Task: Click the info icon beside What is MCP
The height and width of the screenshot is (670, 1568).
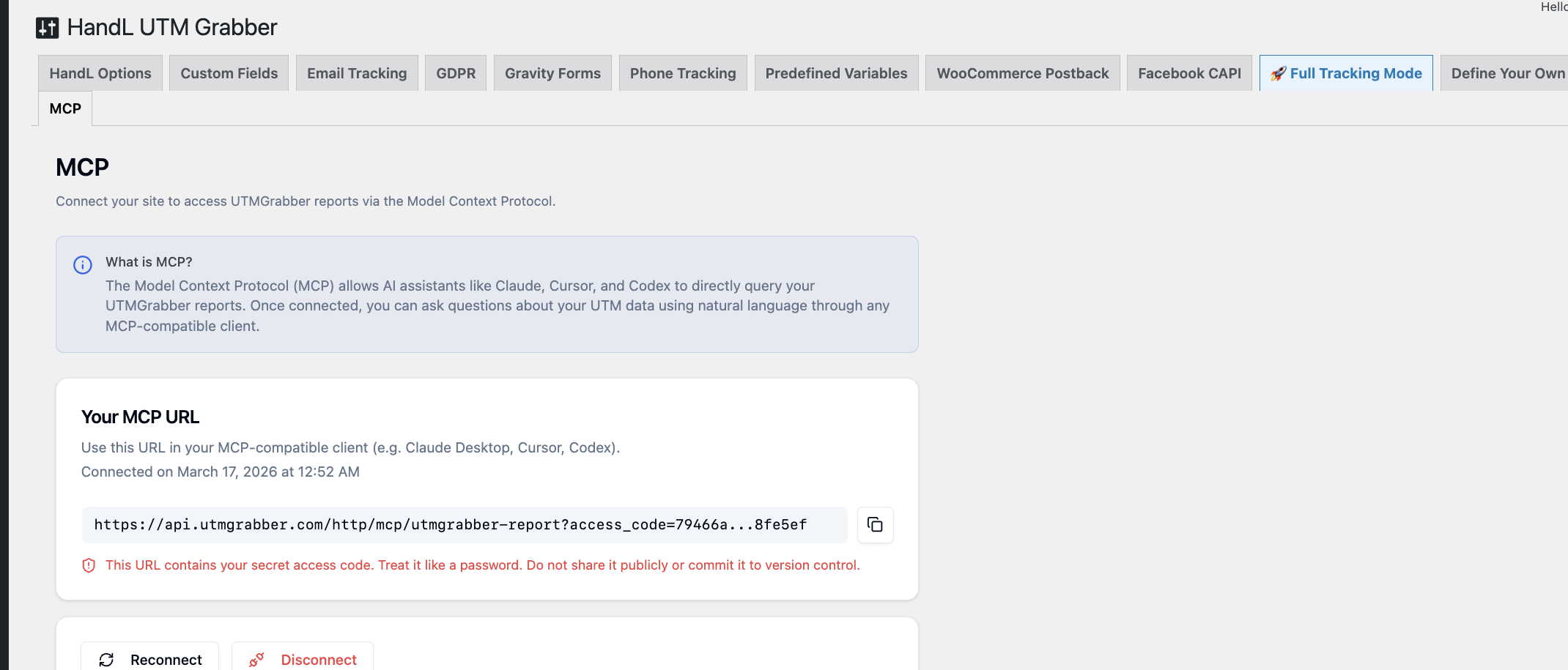Action: 83,265
